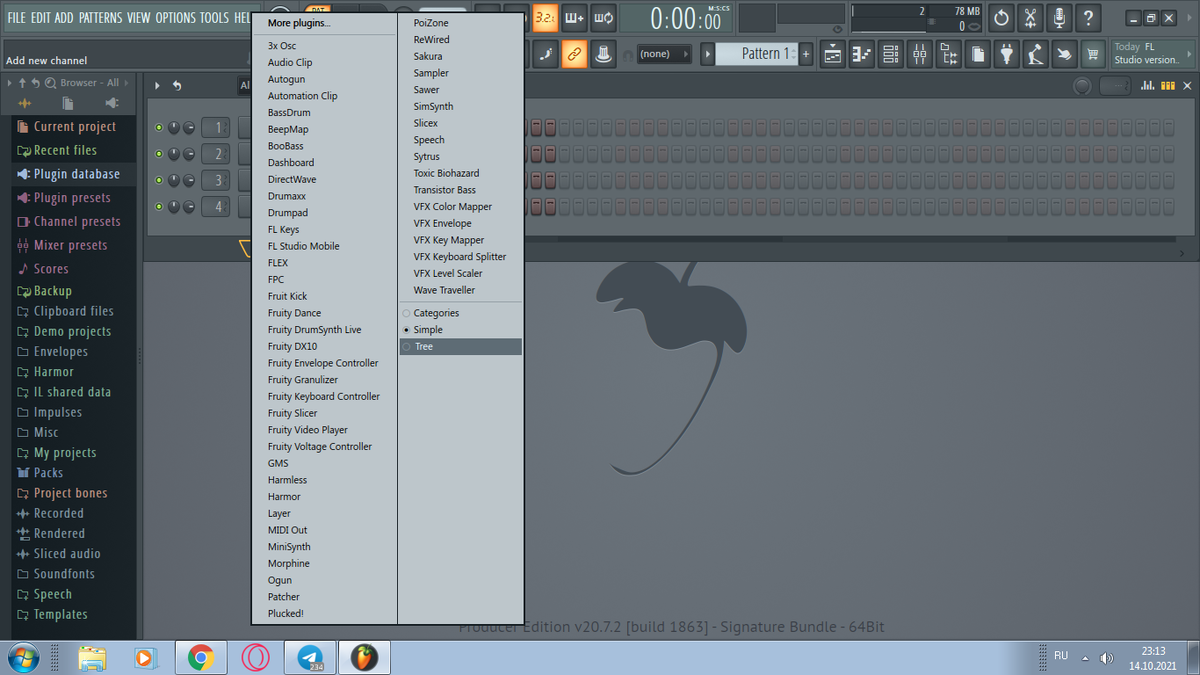Open the PATTERNS menu
The width and height of the screenshot is (1200, 675).
[x=100, y=18]
